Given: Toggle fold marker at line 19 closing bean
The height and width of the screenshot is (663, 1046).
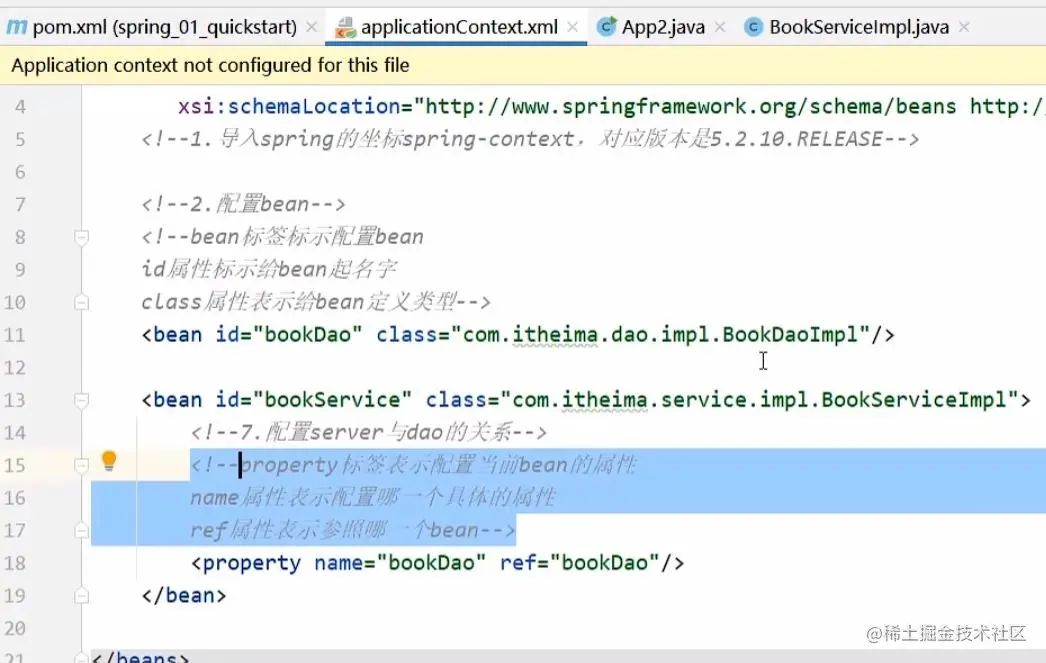Looking at the screenshot, I should point(81,595).
